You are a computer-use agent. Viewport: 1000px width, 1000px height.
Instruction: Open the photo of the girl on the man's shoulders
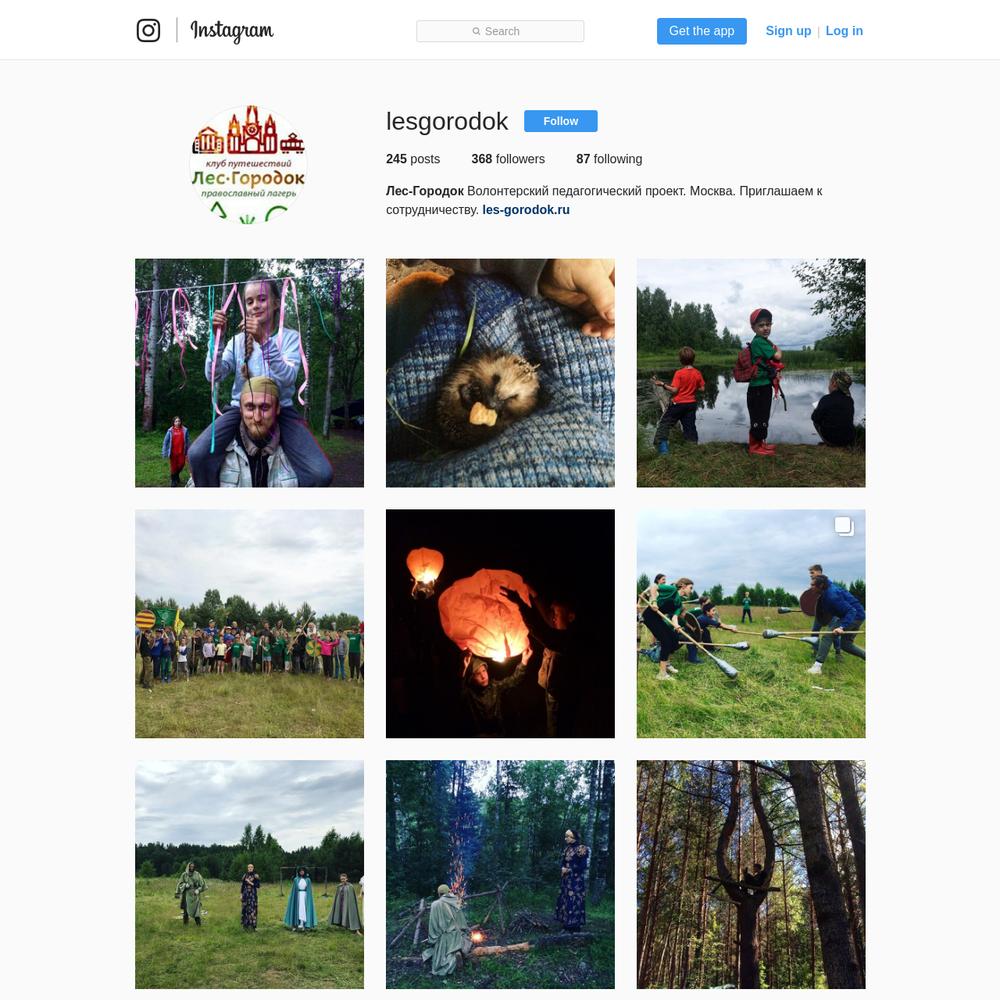coord(249,373)
